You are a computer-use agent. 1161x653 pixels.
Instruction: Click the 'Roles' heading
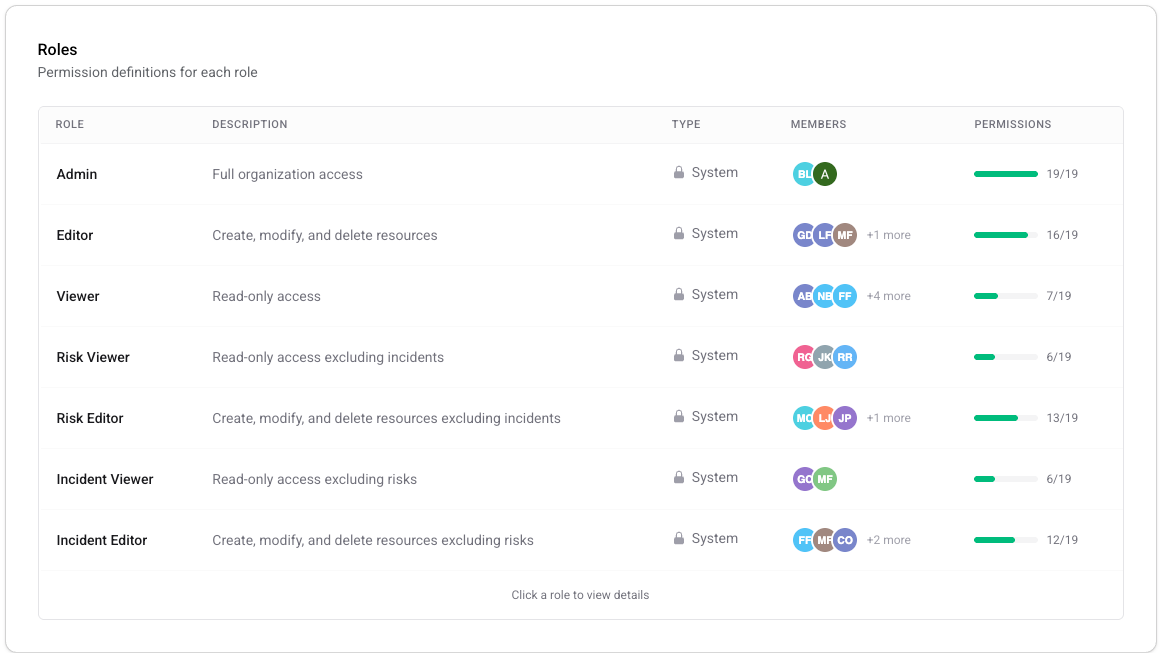point(57,50)
